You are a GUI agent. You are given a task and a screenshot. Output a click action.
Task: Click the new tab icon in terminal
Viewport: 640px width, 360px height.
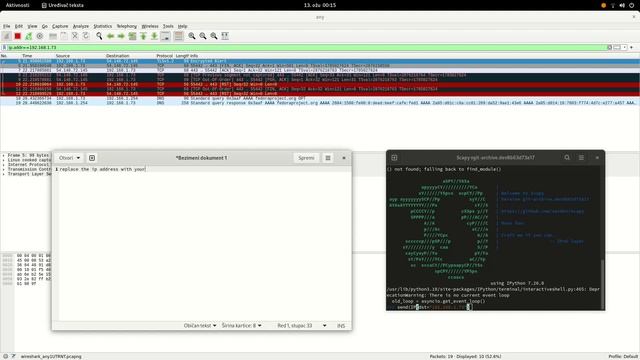coord(394,158)
